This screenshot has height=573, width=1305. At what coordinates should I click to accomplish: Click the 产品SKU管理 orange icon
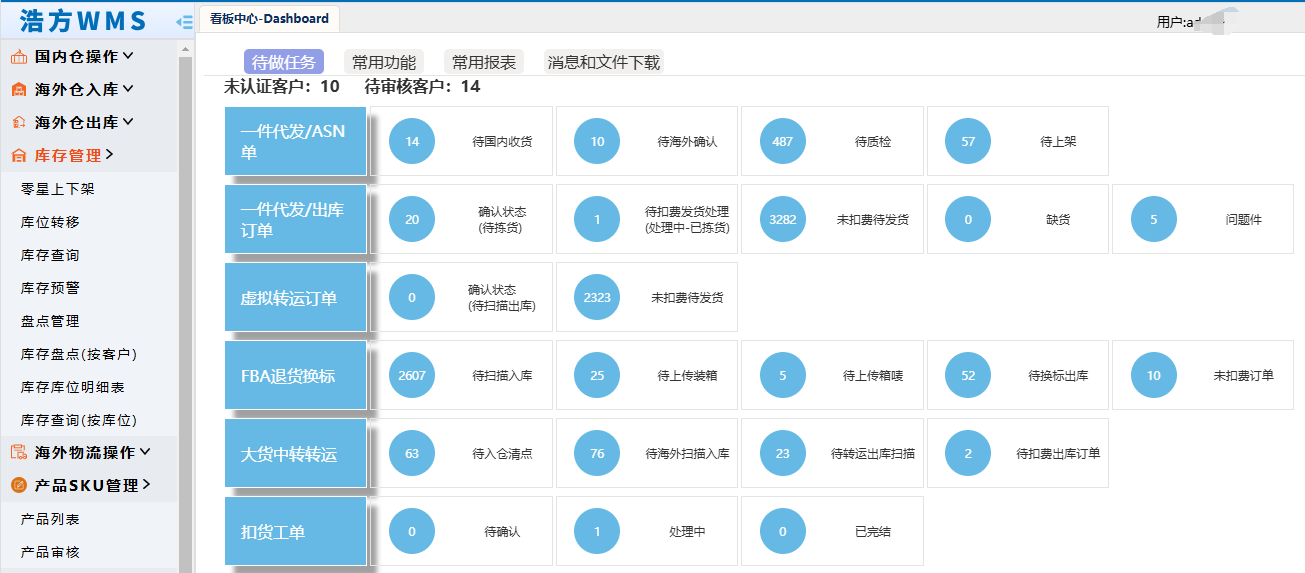click(x=19, y=486)
